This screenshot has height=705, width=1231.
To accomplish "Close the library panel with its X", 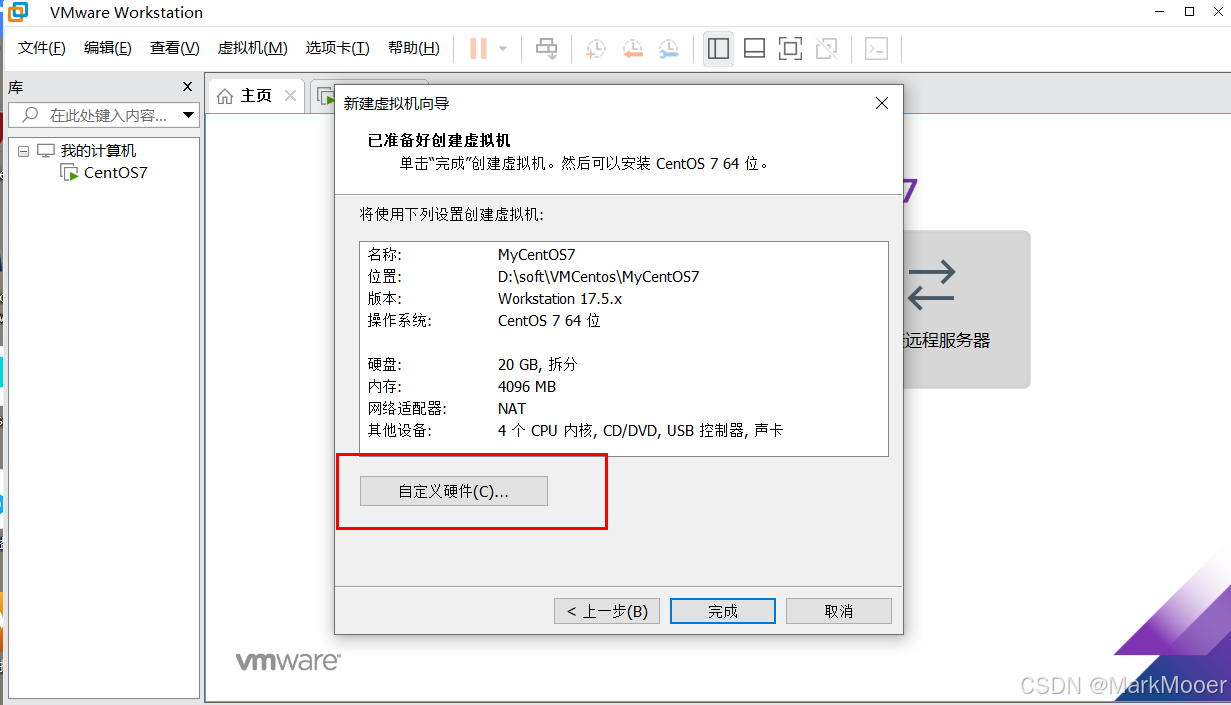I will 187,87.
